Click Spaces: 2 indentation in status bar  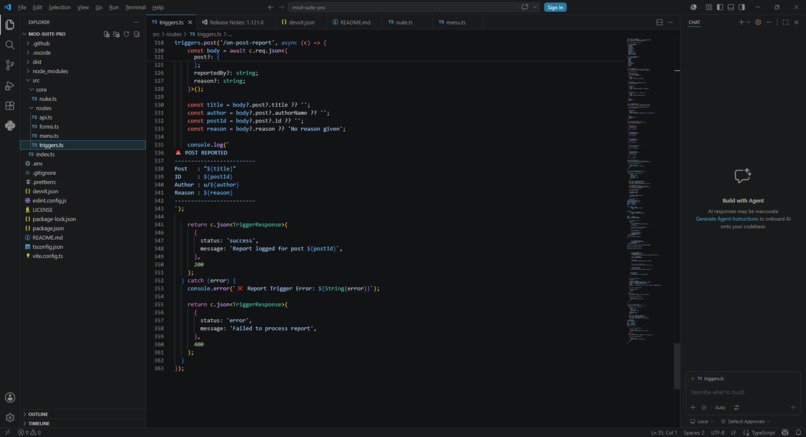pyautogui.click(x=694, y=432)
